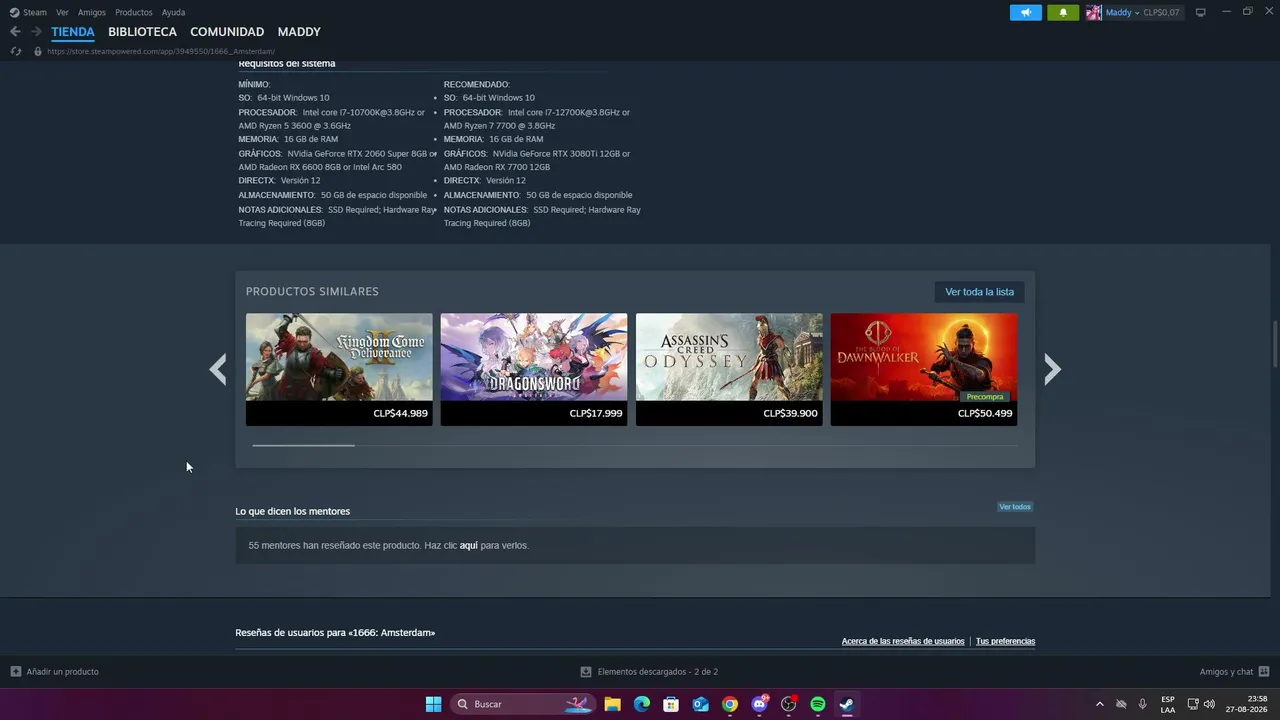The height and width of the screenshot is (720, 1280).
Task: Click the taskbar Buscar search box
Action: [x=522, y=704]
